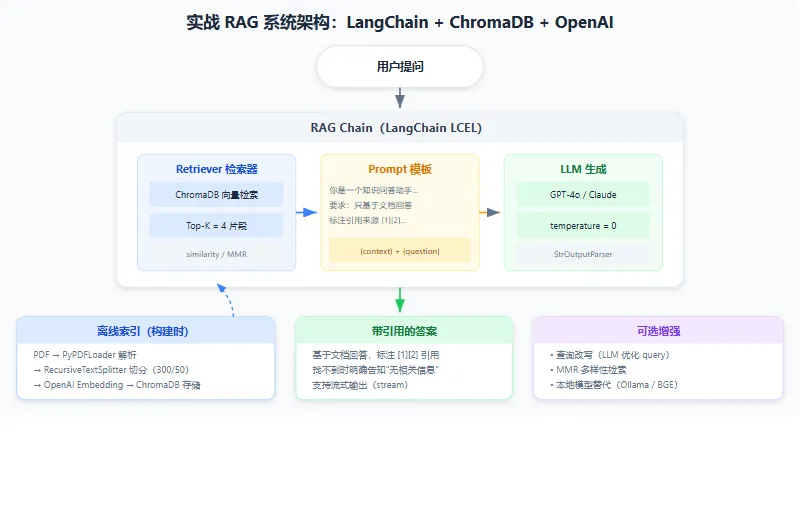Select the line 标注引用来源 [1][2]

(x=367, y=220)
